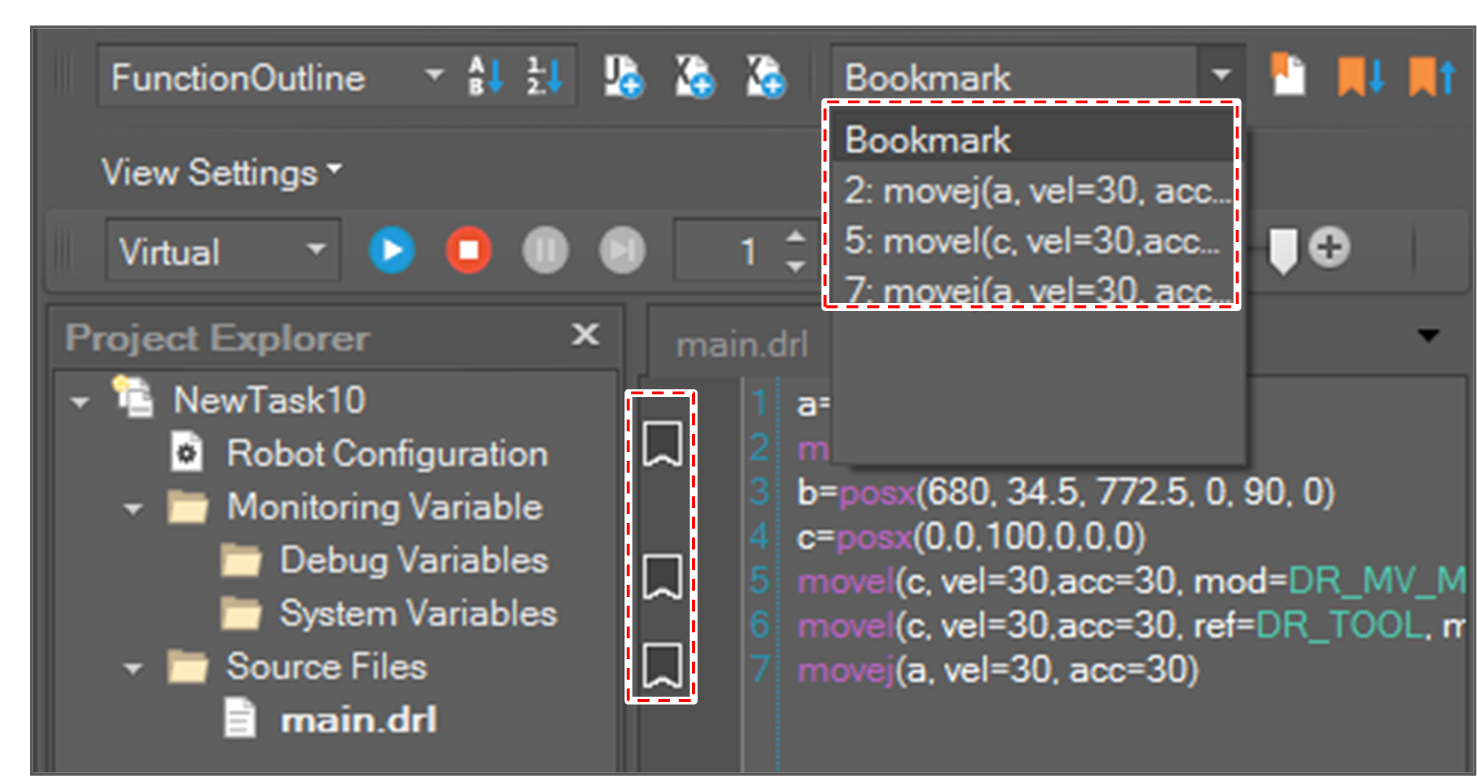Select the '5: movel' bookmark entry

1030,241
